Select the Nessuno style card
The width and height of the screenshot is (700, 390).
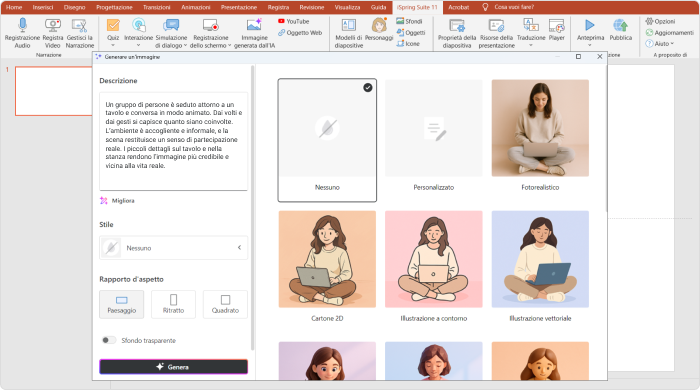(x=327, y=140)
